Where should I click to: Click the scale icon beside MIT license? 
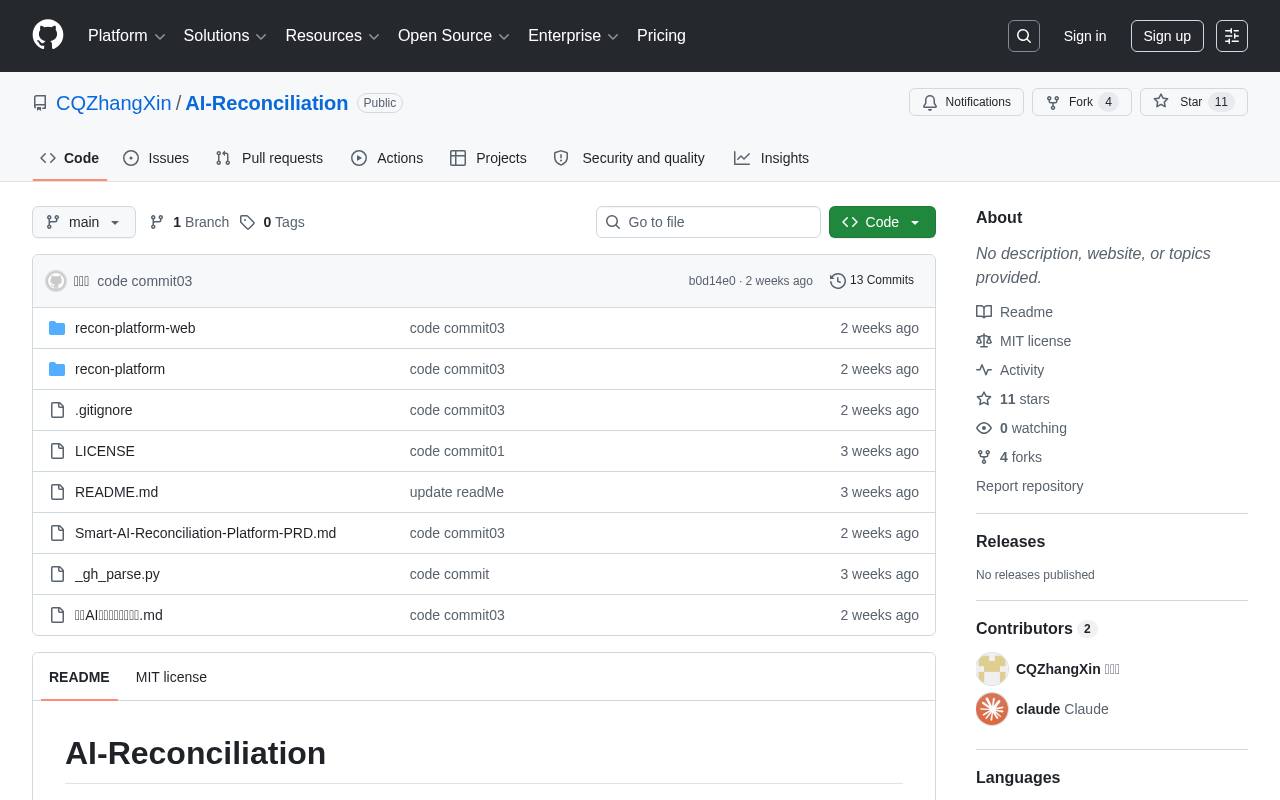(984, 341)
